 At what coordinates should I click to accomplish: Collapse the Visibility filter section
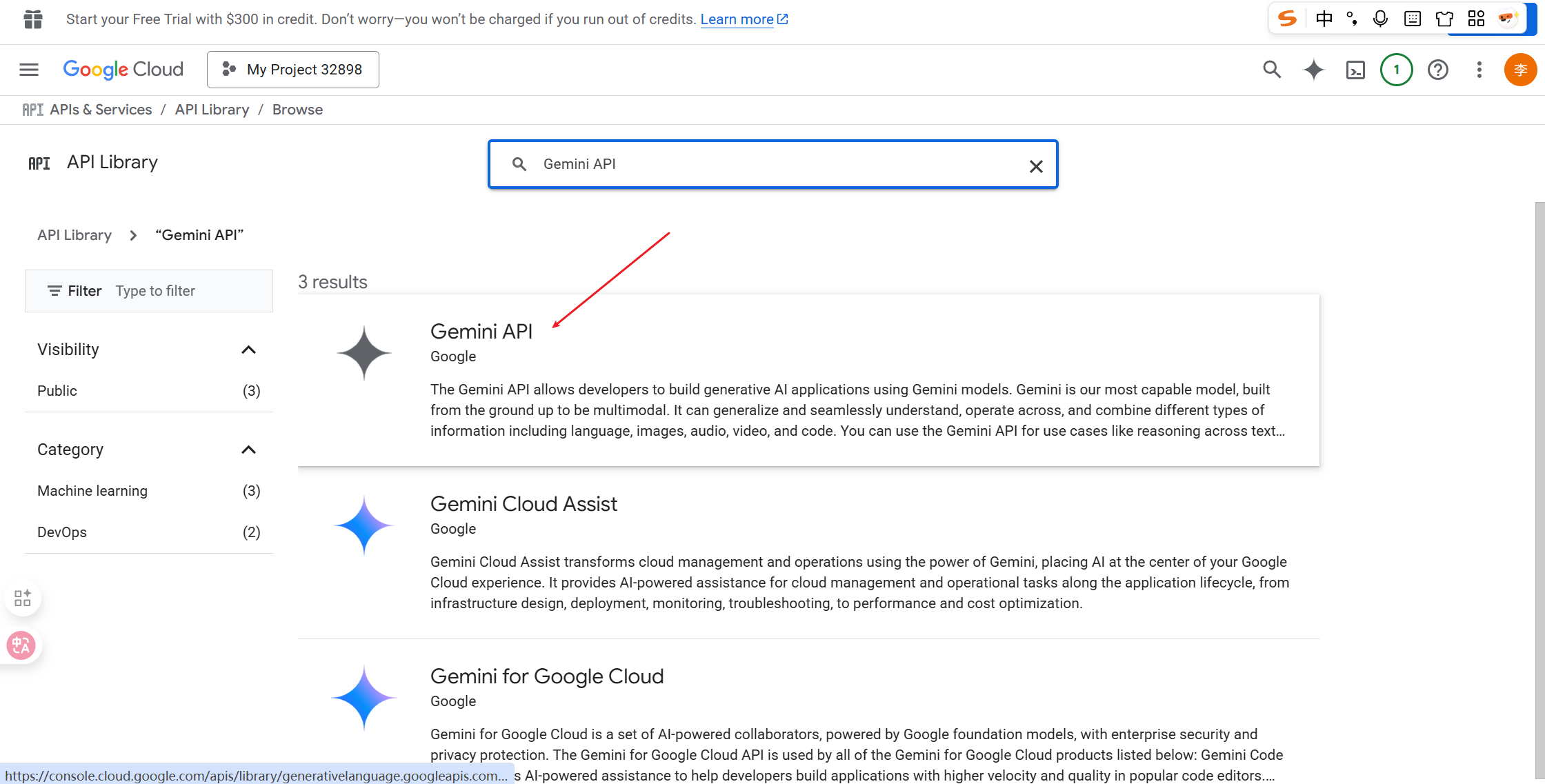pos(248,350)
